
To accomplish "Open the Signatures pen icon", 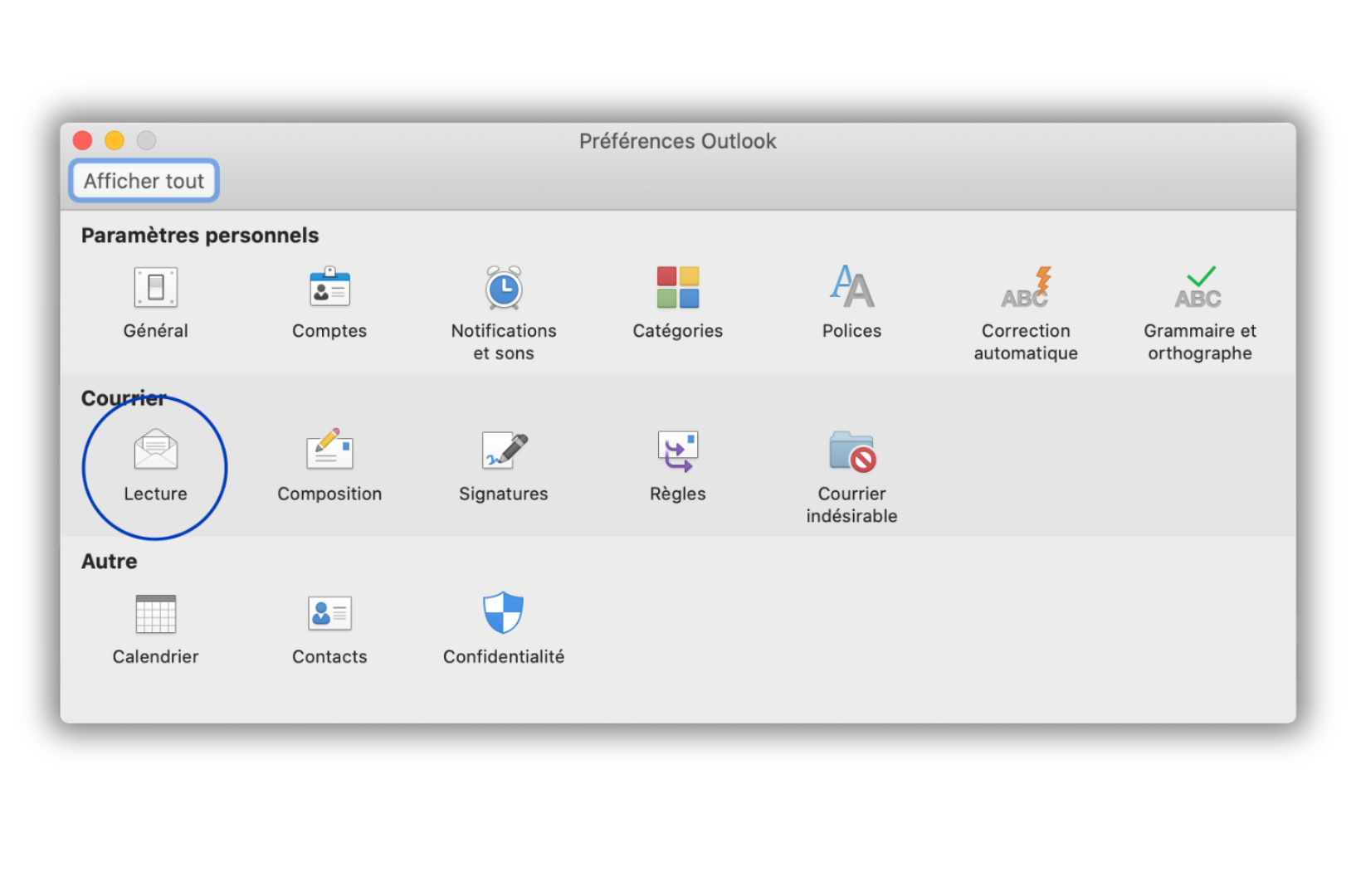I will tap(505, 450).
